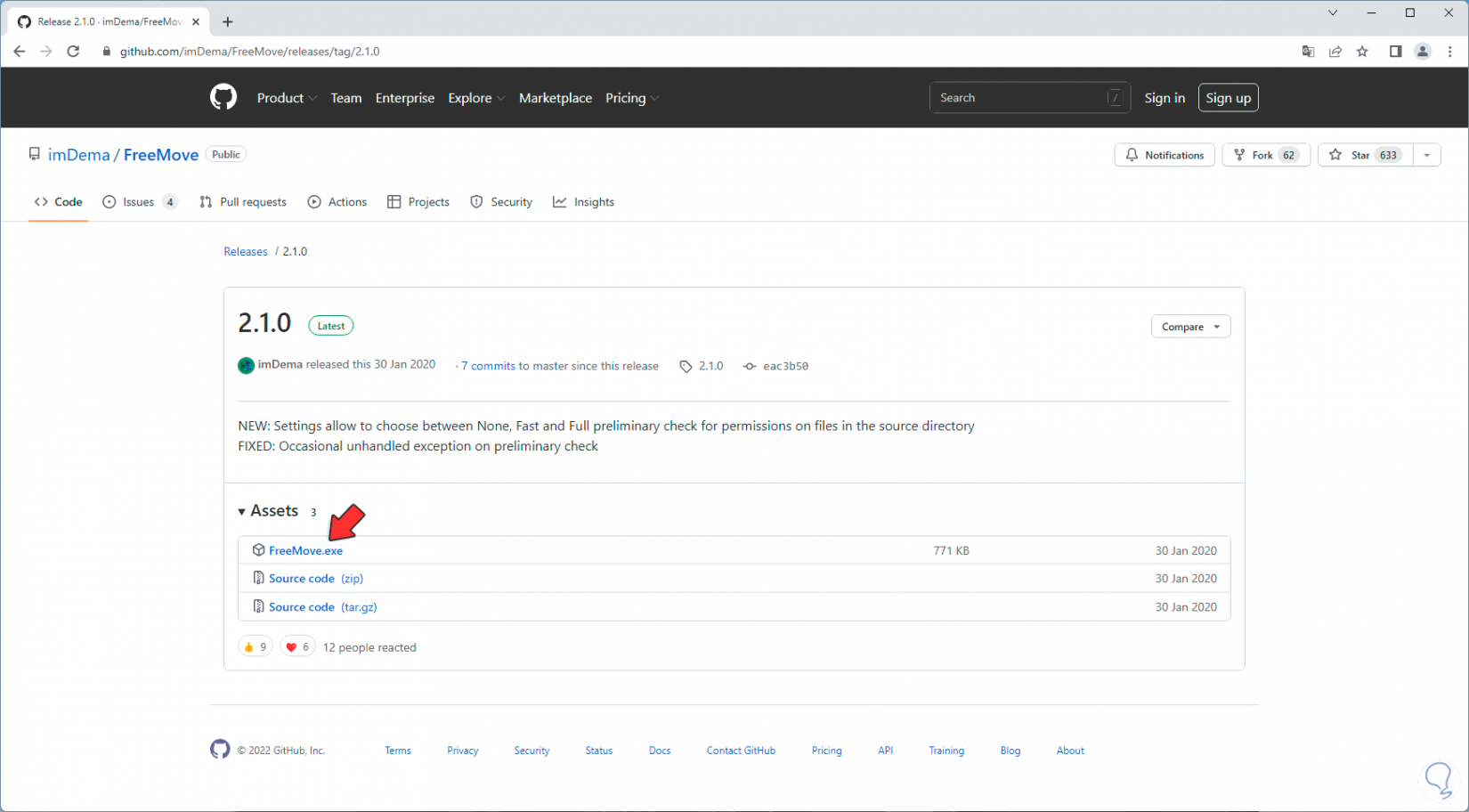Open the imDema owner link
1469x812 pixels.
(x=79, y=155)
